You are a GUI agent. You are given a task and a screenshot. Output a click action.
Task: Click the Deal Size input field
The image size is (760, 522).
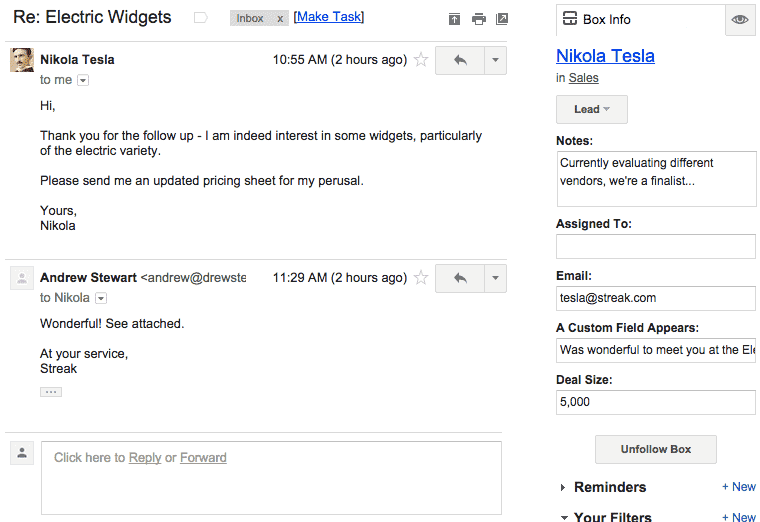[655, 402]
